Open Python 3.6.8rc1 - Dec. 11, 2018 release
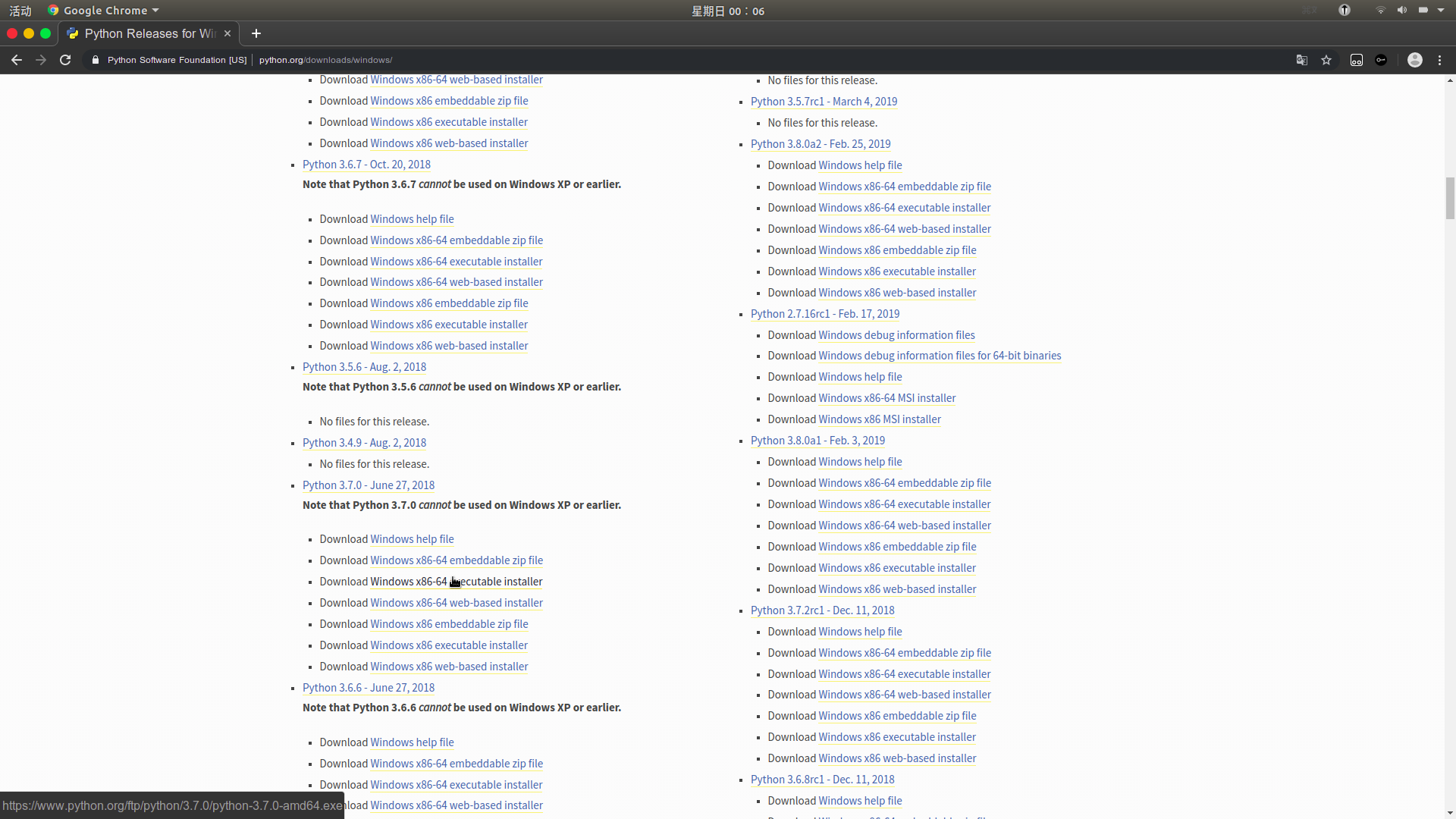Viewport: 1456px width, 819px height. point(823,780)
